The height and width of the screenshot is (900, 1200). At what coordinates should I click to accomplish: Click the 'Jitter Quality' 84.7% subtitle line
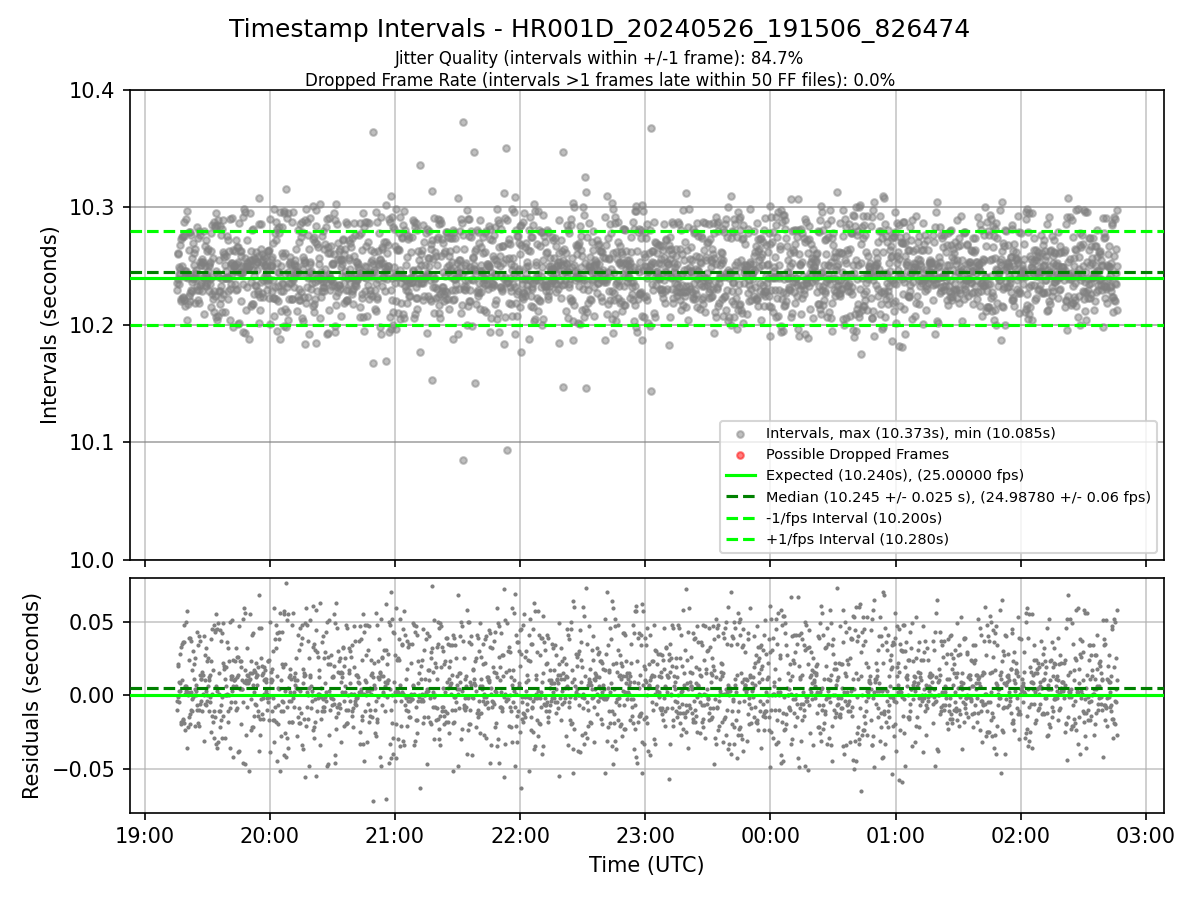click(599, 59)
